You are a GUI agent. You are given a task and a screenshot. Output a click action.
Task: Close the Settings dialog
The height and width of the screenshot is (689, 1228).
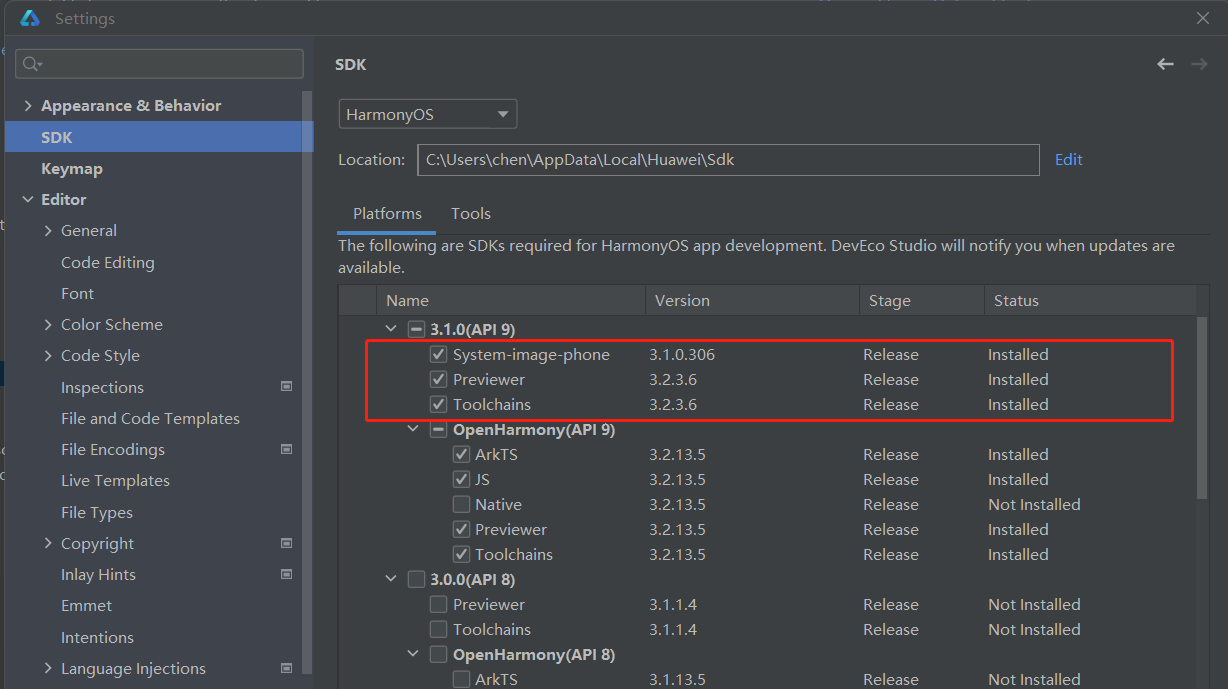(x=1203, y=18)
